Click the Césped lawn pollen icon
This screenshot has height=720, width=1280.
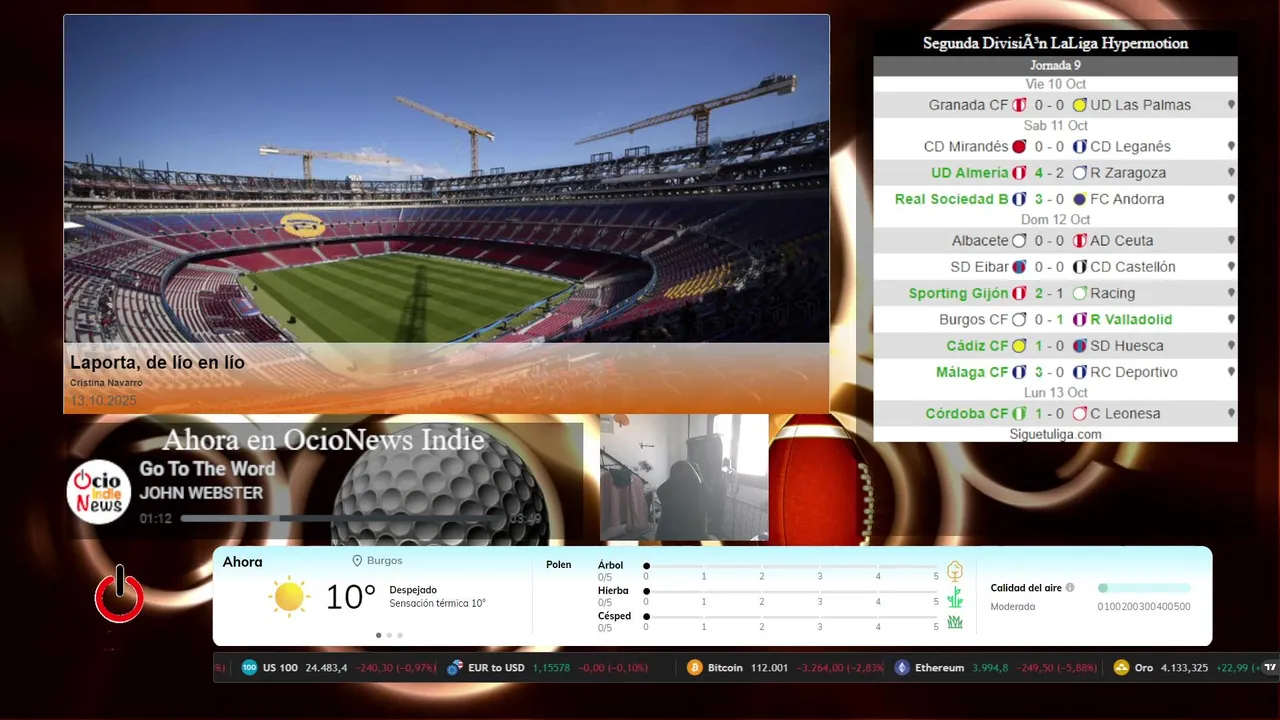pyautogui.click(x=955, y=622)
